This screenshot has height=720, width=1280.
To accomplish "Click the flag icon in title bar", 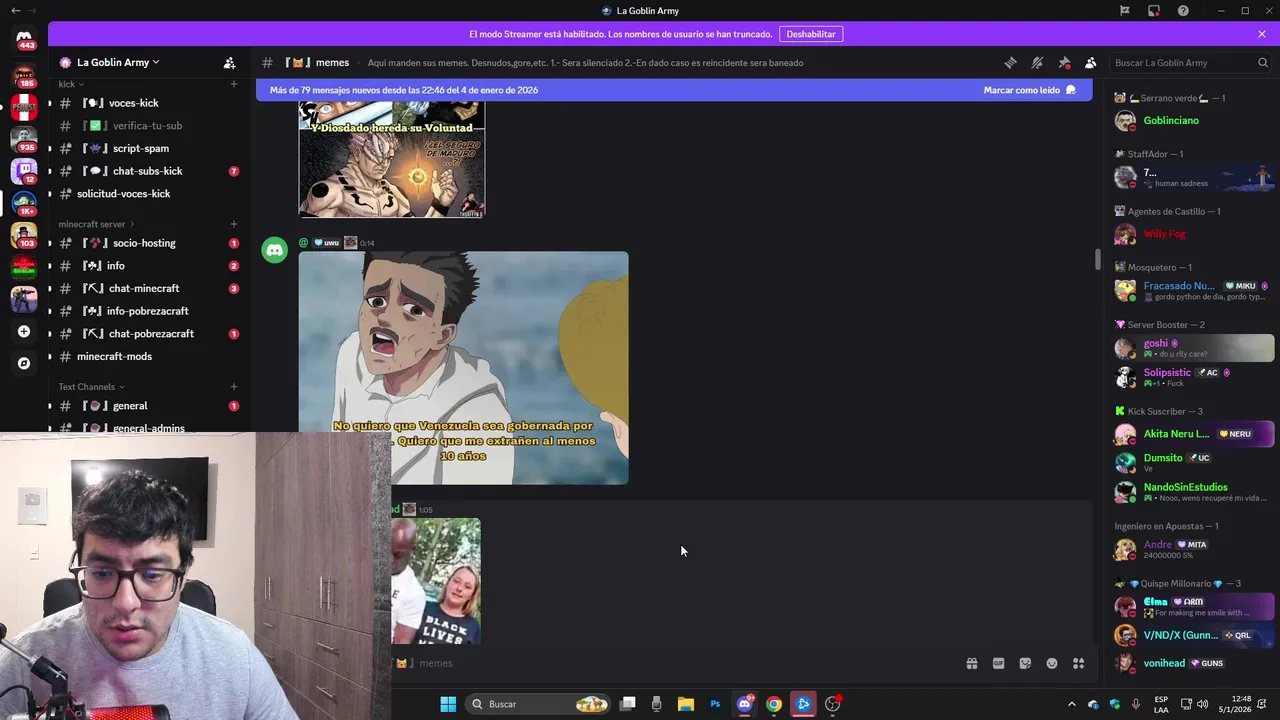I will coord(1125,11).
